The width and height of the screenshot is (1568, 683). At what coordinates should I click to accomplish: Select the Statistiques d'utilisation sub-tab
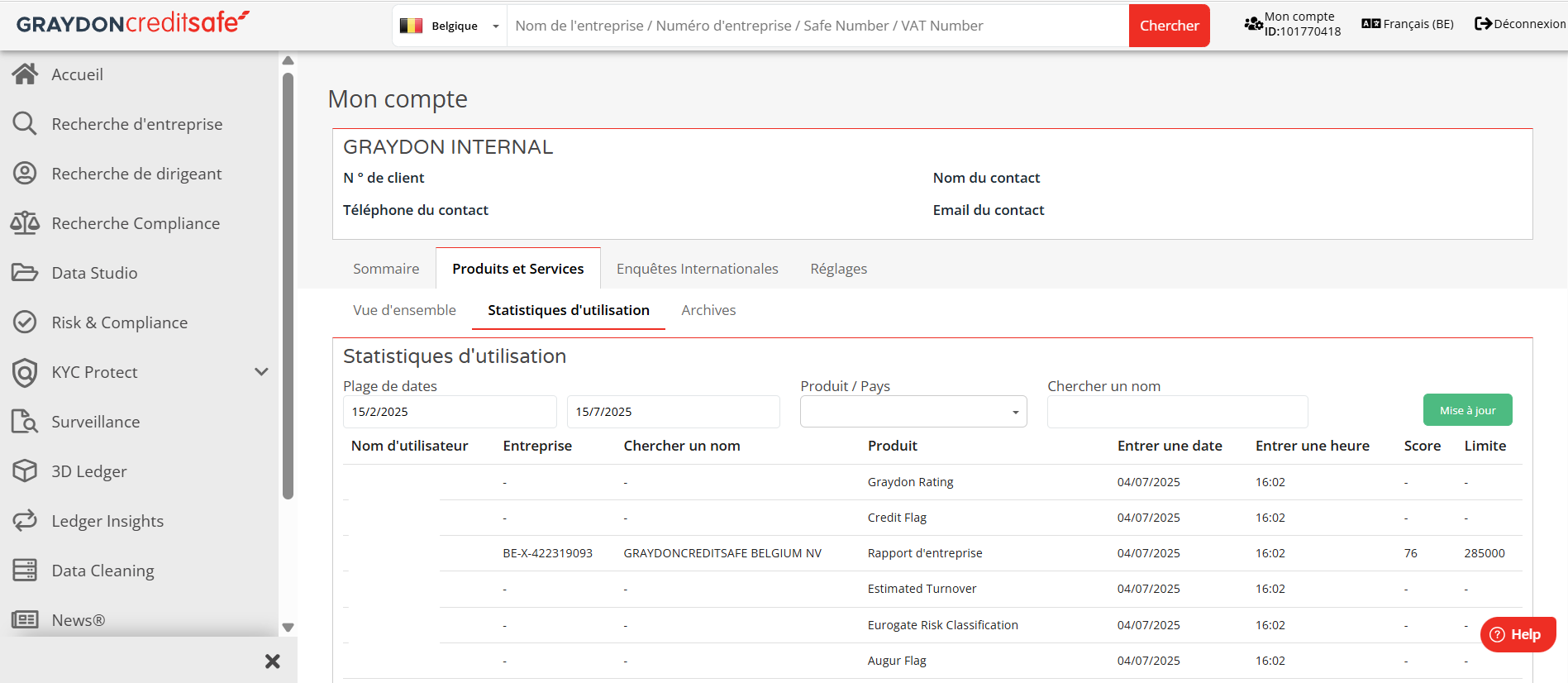coord(569,310)
